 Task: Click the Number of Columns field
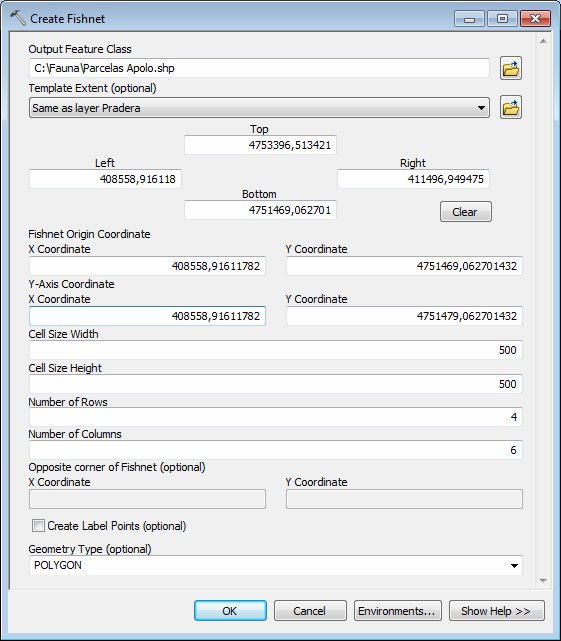(276, 450)
